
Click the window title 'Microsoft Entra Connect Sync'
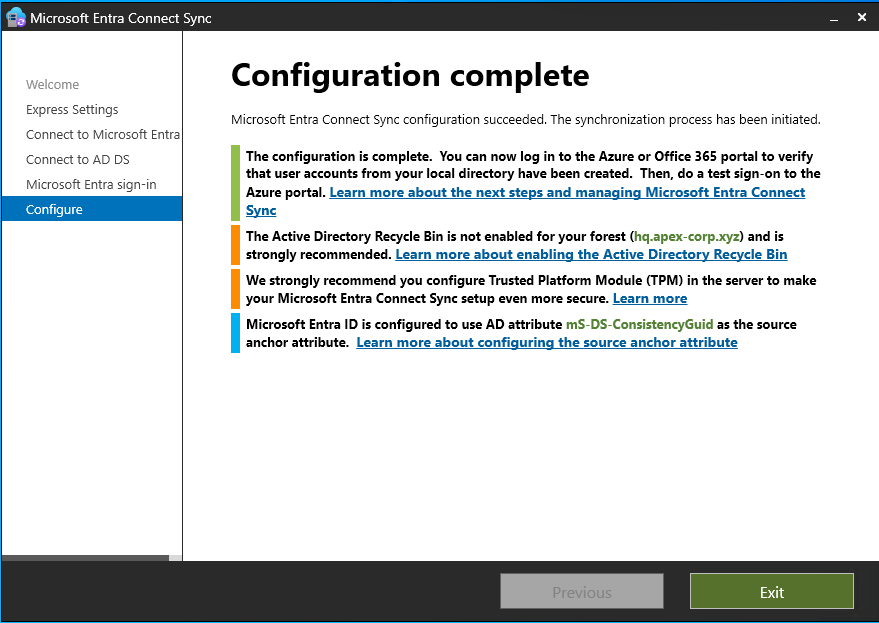(121, 19)
